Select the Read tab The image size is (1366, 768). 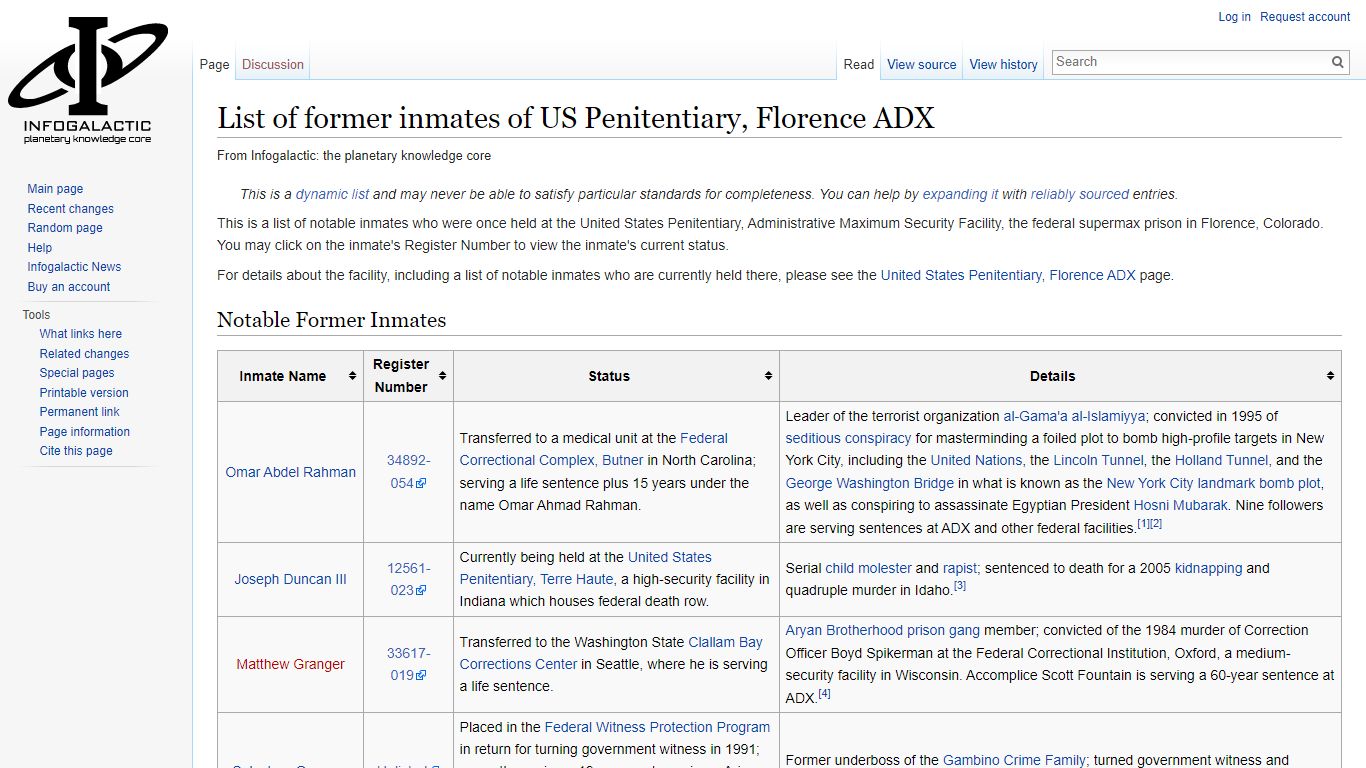(858, 64)
